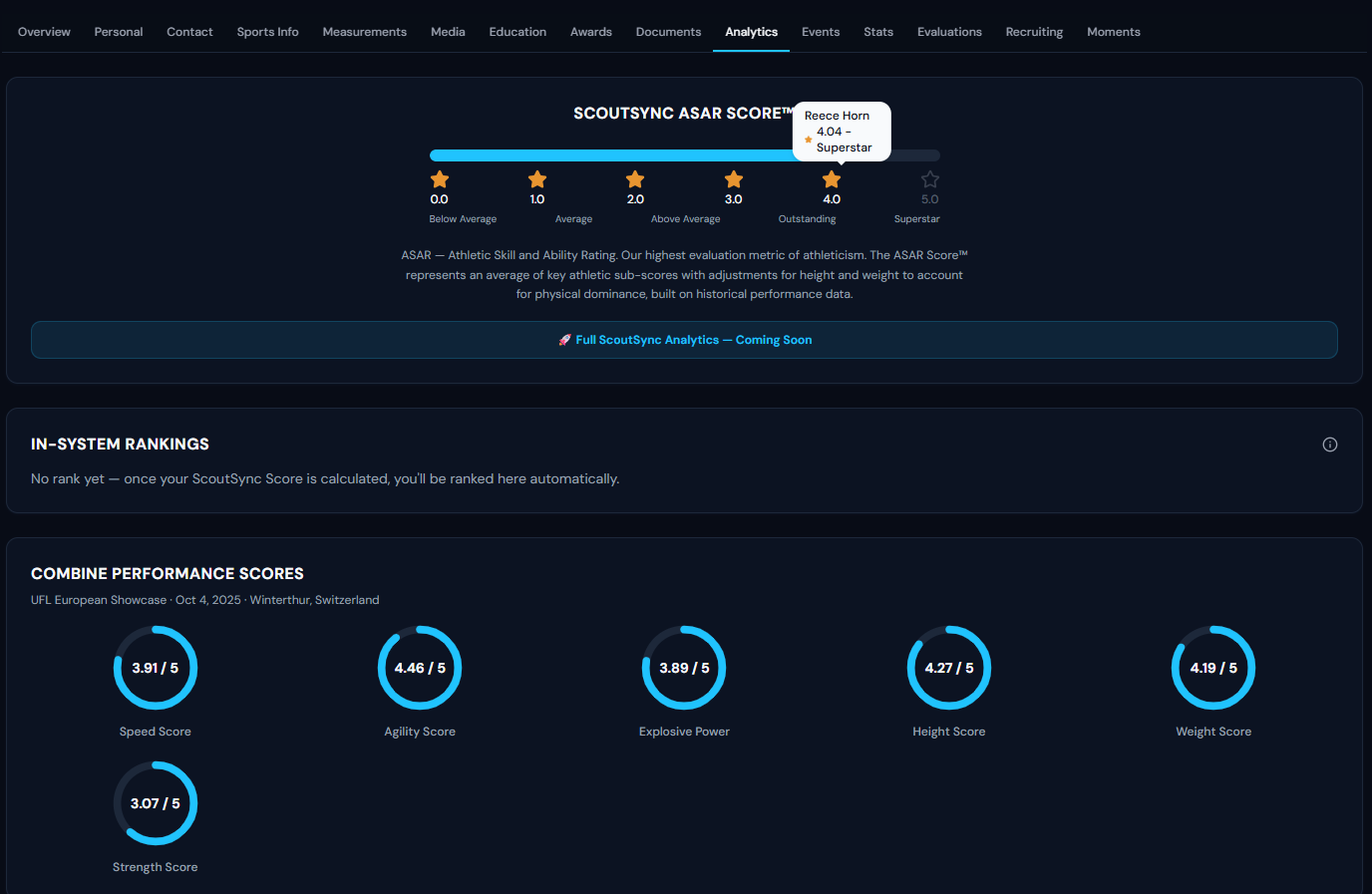This screenshot has width=1372, height=894.
Task: Click Full ScoutSync Analytics Coming Soon banner
Action: pyautogui.click(x=684, y=340)
